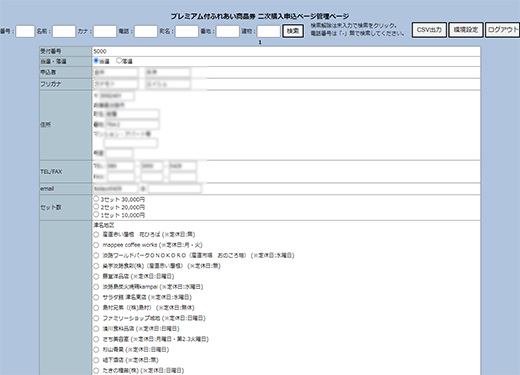Focus the カナ search field at top

105,31
